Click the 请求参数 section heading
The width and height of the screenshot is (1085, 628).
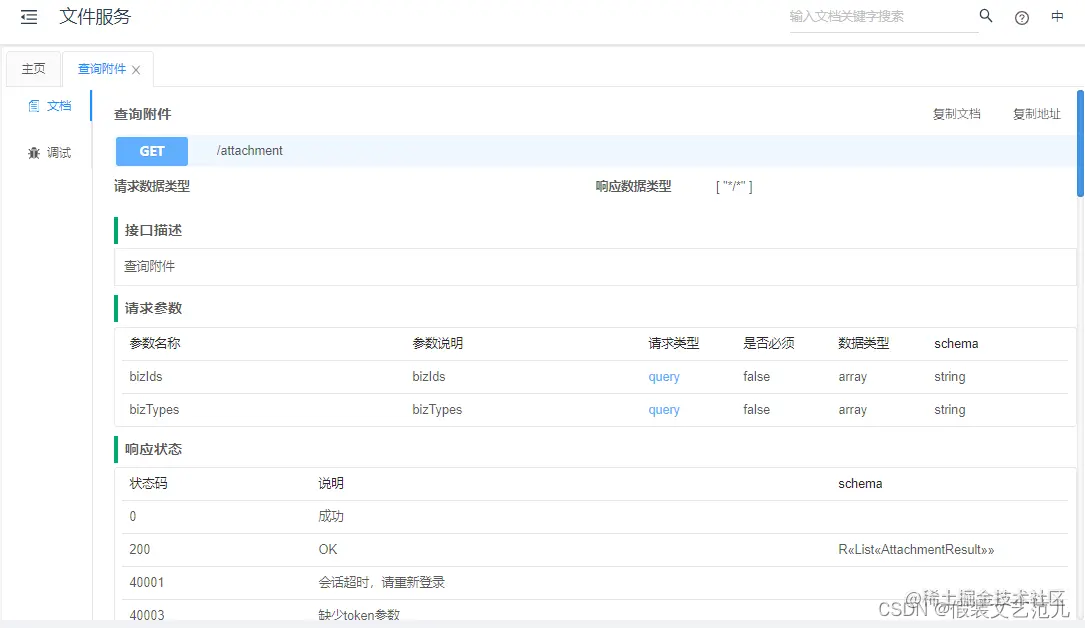tap(153, 308)
